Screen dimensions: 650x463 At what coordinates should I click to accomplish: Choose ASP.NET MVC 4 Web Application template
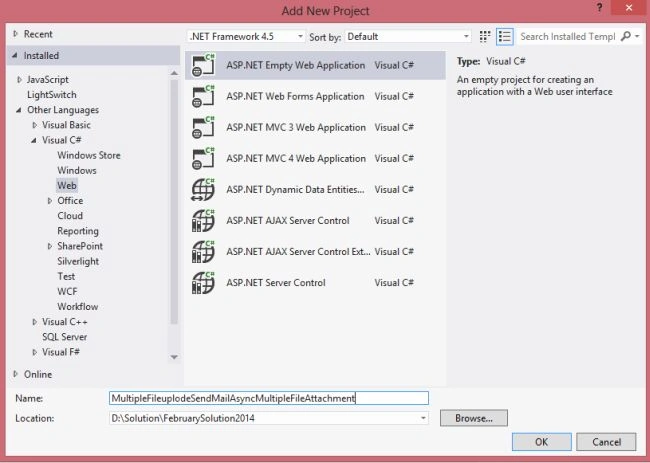click(315, 158)
